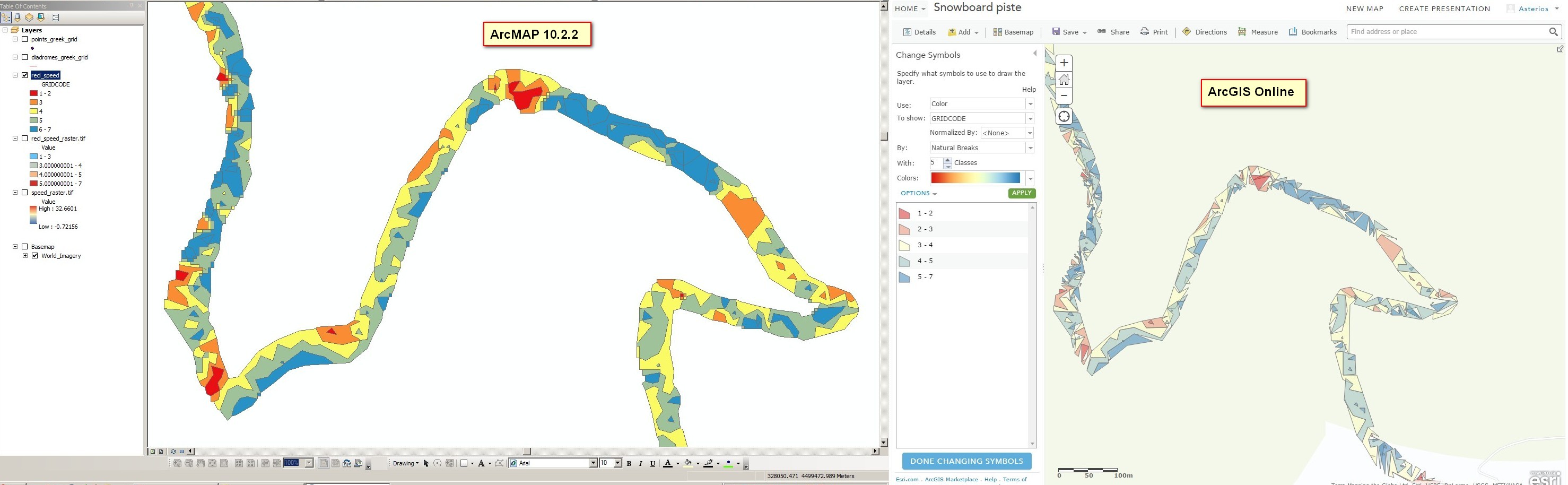
Task: Click the Pause Drawing icon
Action: click(182, 452)
